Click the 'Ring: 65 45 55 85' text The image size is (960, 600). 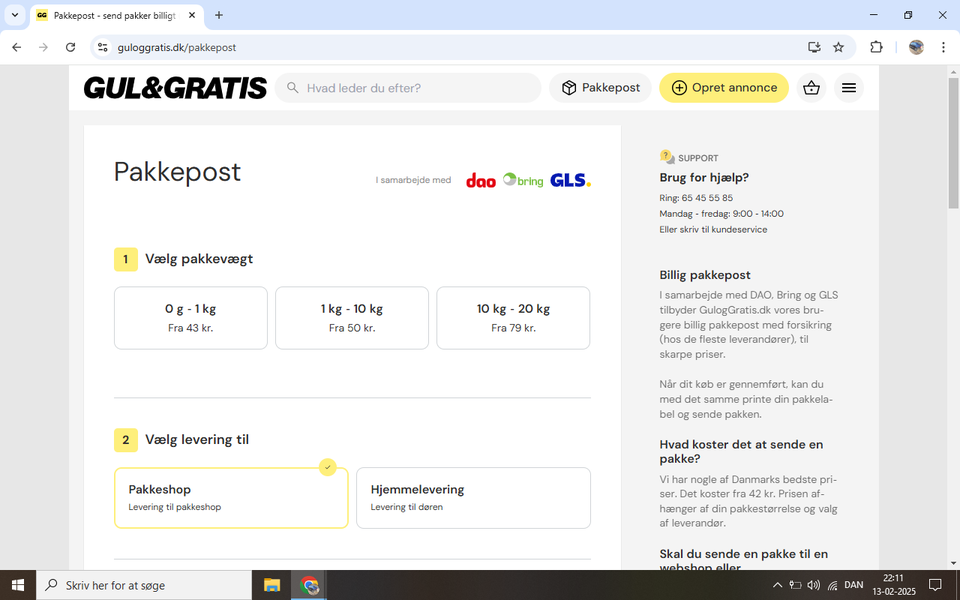696,198
